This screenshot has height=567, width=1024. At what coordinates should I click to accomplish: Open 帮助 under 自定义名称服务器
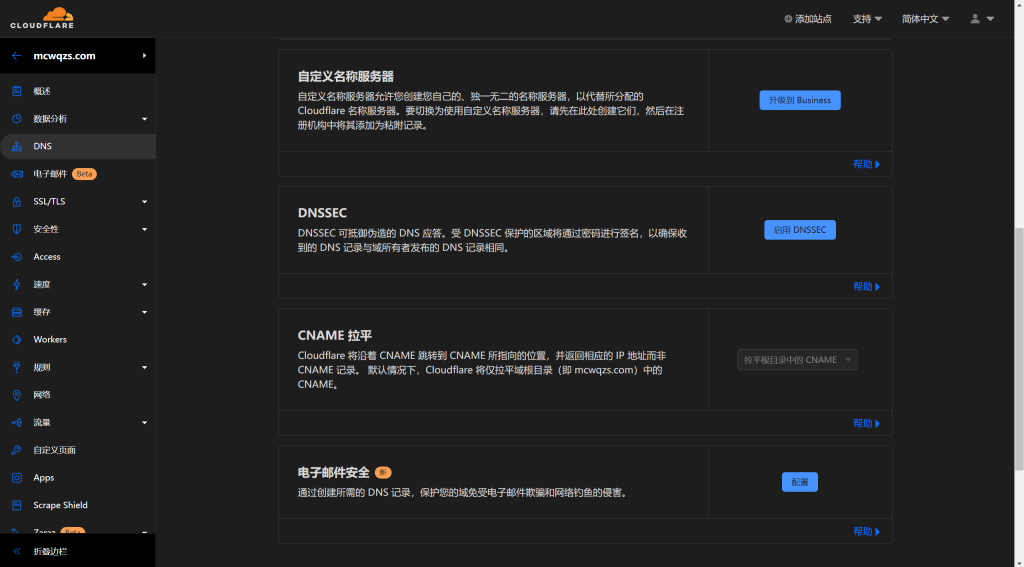coord(867,164)
